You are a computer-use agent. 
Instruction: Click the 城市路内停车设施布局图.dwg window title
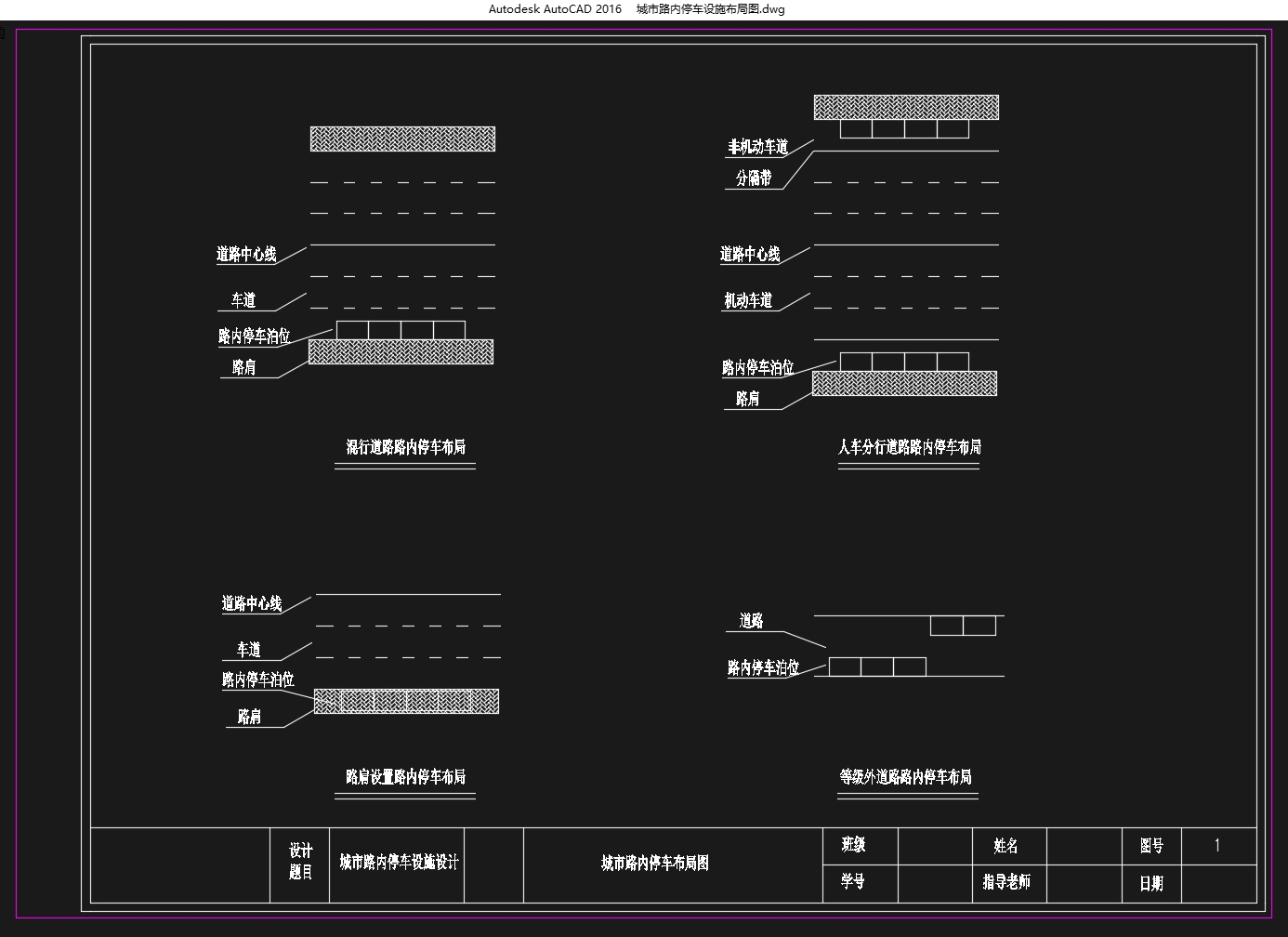tap(711, 9)
